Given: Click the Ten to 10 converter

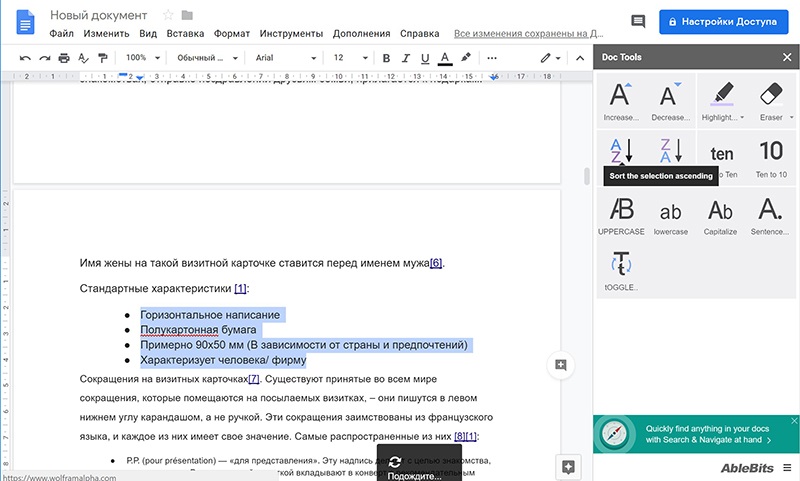Looking at the screenshot, I should [x=770, y=157].
